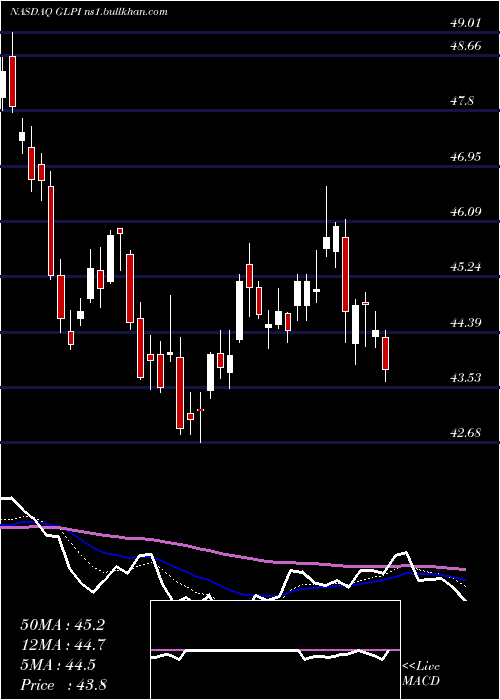Image resolution: width=500 pixels, height=700 pixels.
Task: Click the 46.95 price level label
Action: click(466, 157)
